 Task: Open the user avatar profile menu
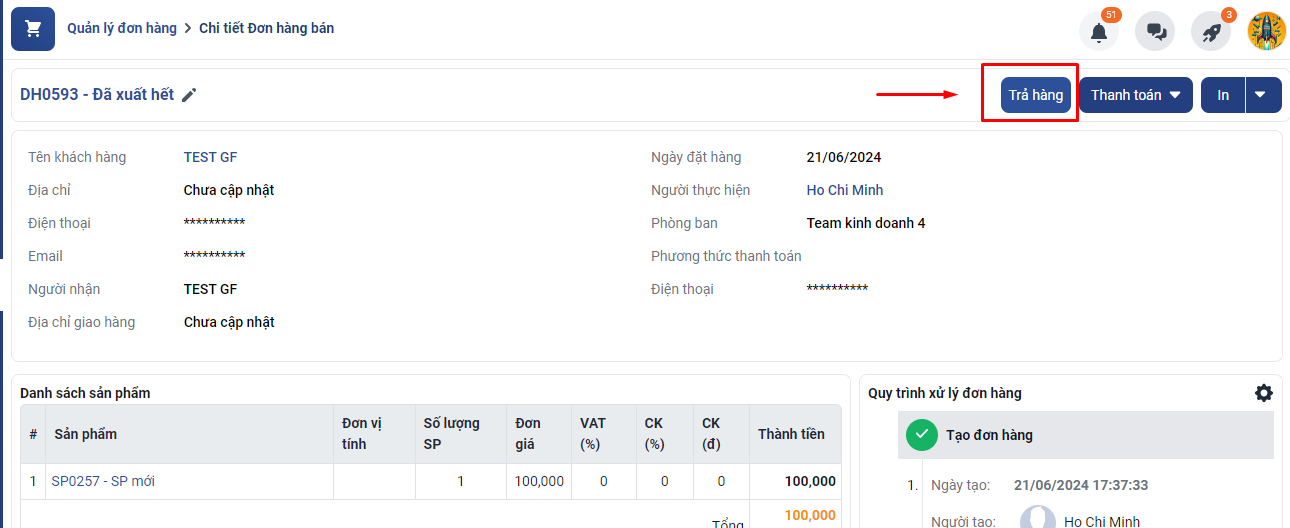[1266, 31]
